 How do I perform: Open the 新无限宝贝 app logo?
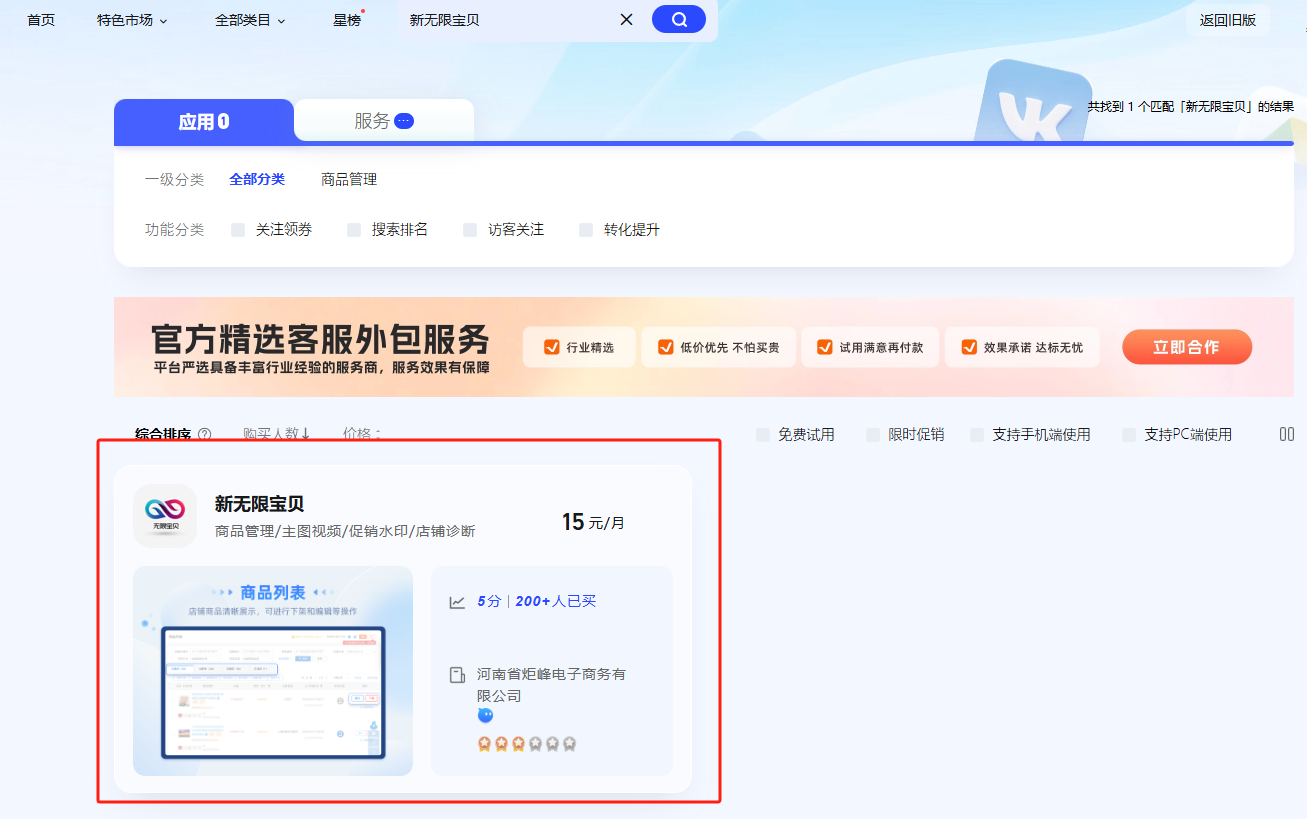click(x=165, y=516)
